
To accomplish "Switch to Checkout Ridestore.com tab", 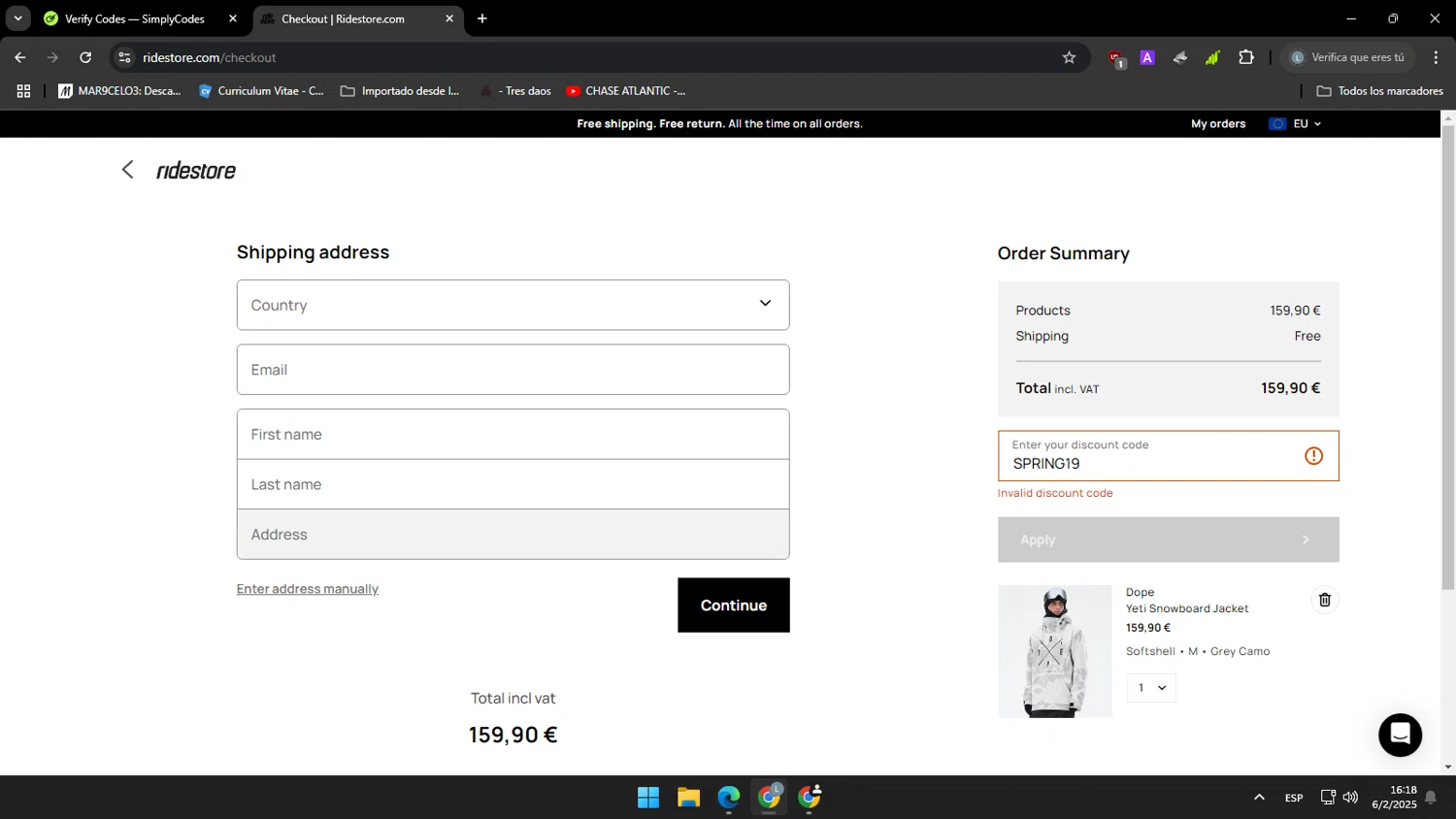I will click(x=359, y=18).
